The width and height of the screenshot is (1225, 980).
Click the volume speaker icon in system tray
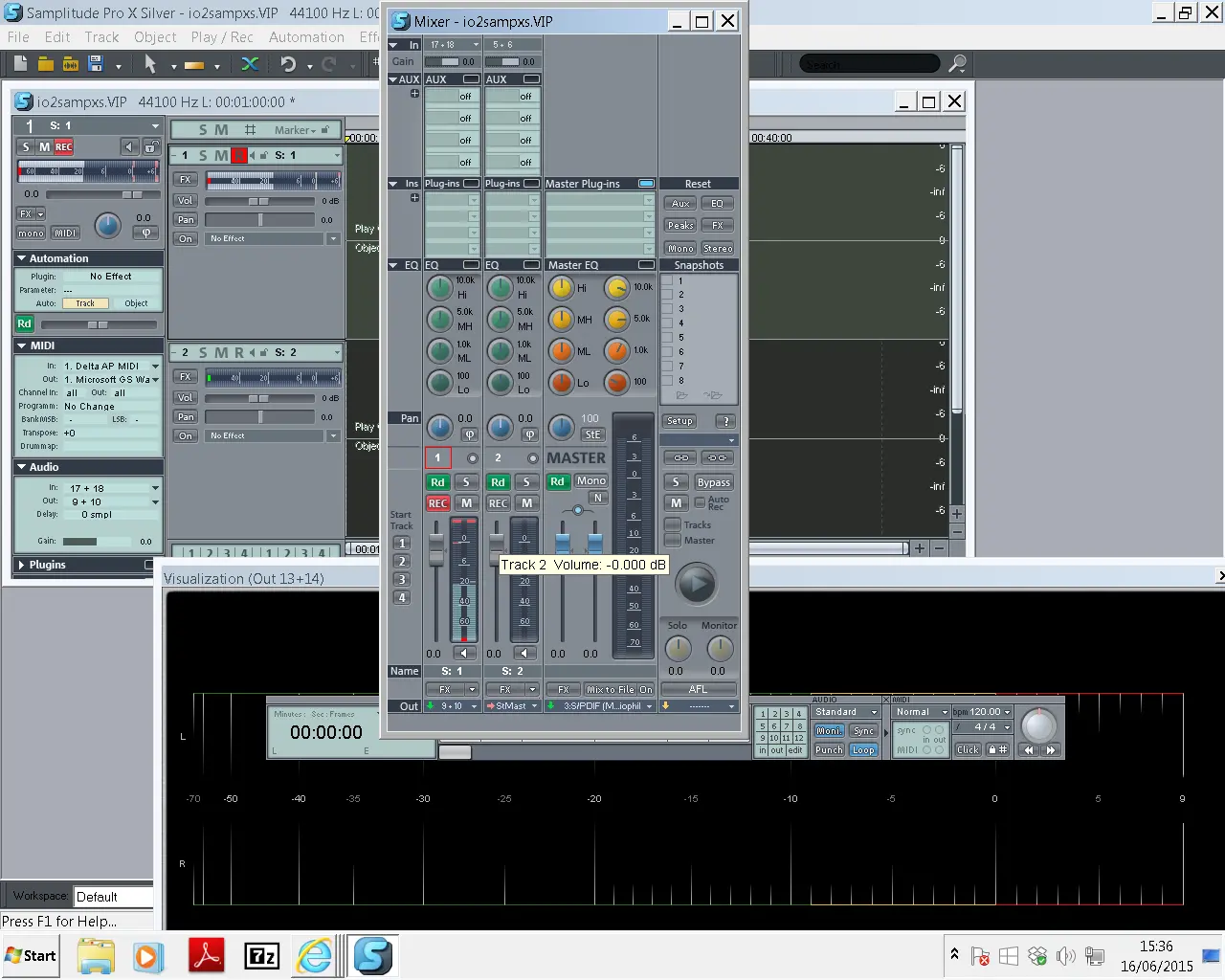pyautogui.click(x=1065, y=956)
